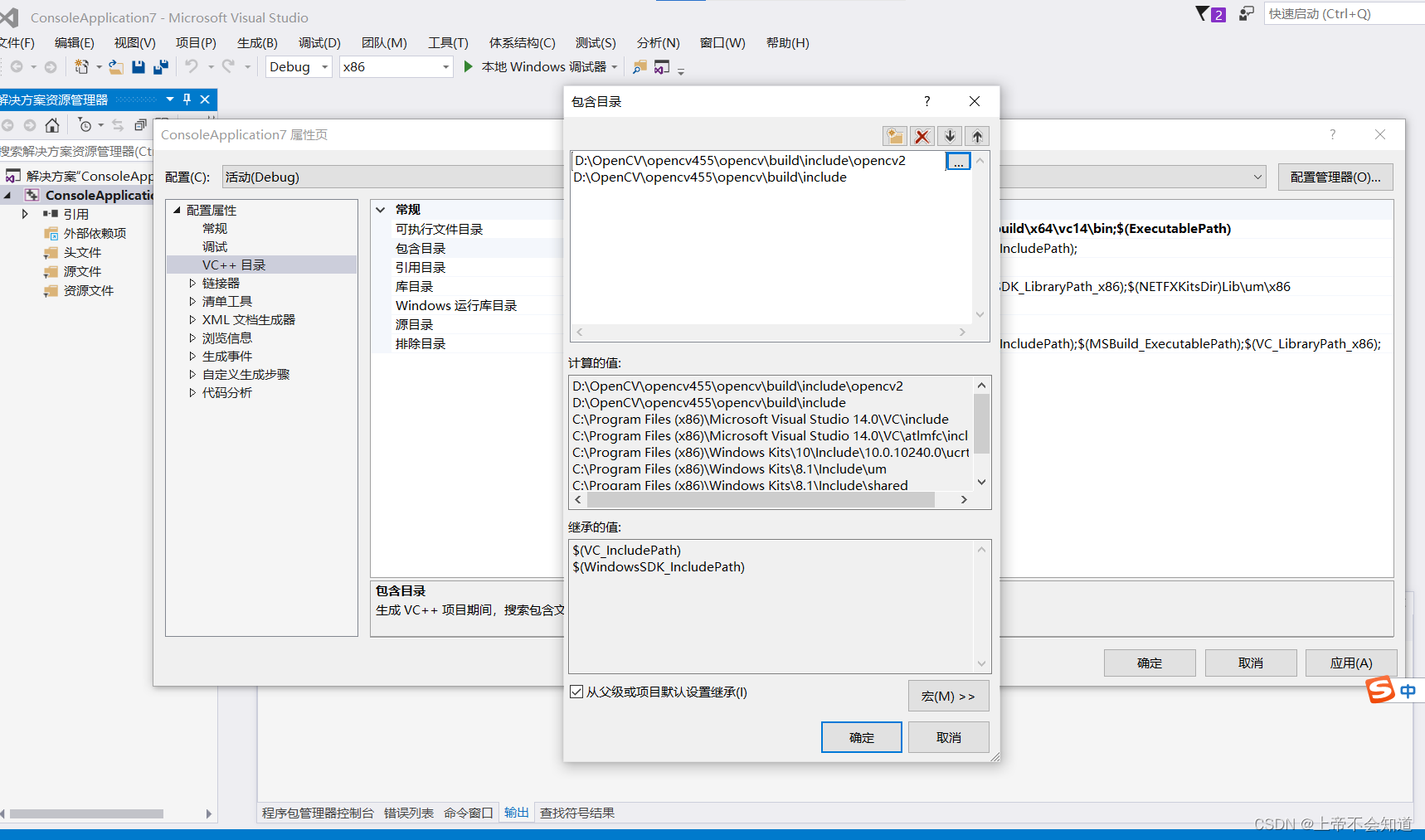
Task: Click Sogou input method icon
Action: (1380, 690)
